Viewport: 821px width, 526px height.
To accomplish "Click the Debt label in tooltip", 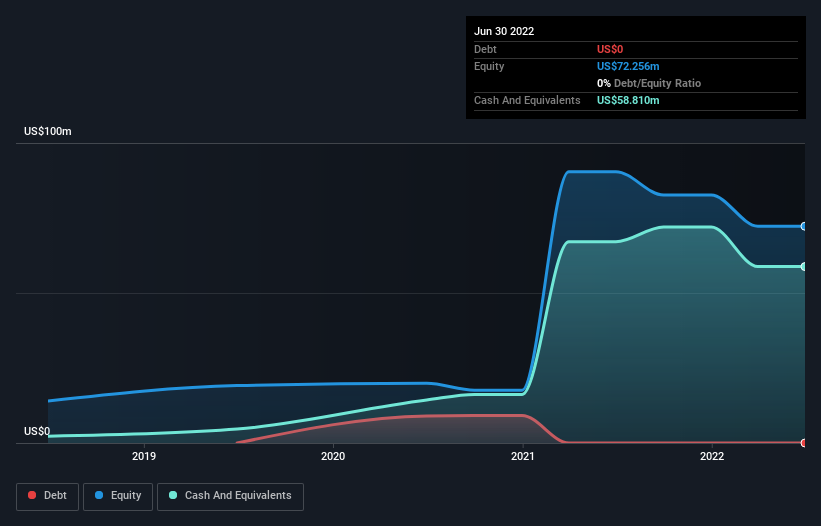I will 485,49.
